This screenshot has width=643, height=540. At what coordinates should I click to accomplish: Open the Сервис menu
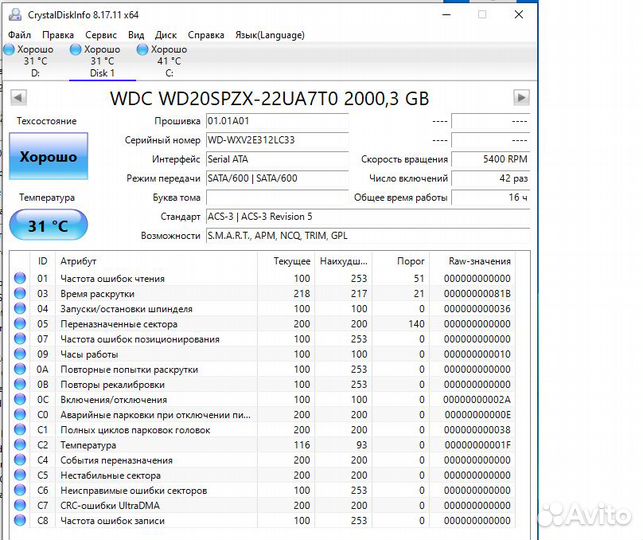101,35
